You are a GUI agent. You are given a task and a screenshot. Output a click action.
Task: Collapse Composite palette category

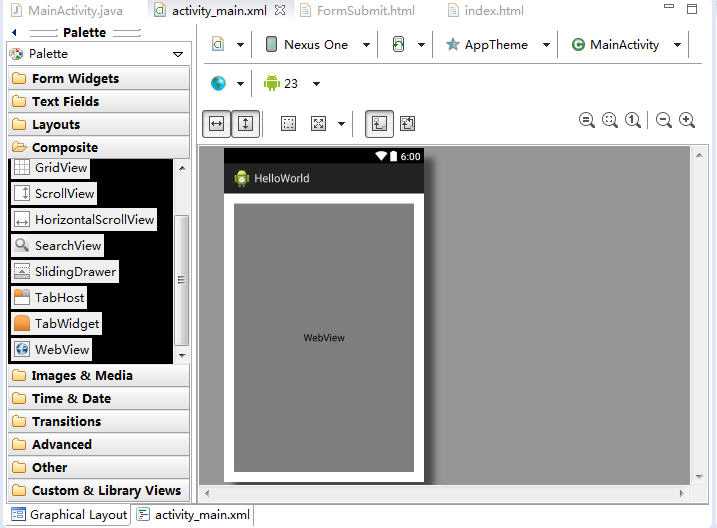99,147
